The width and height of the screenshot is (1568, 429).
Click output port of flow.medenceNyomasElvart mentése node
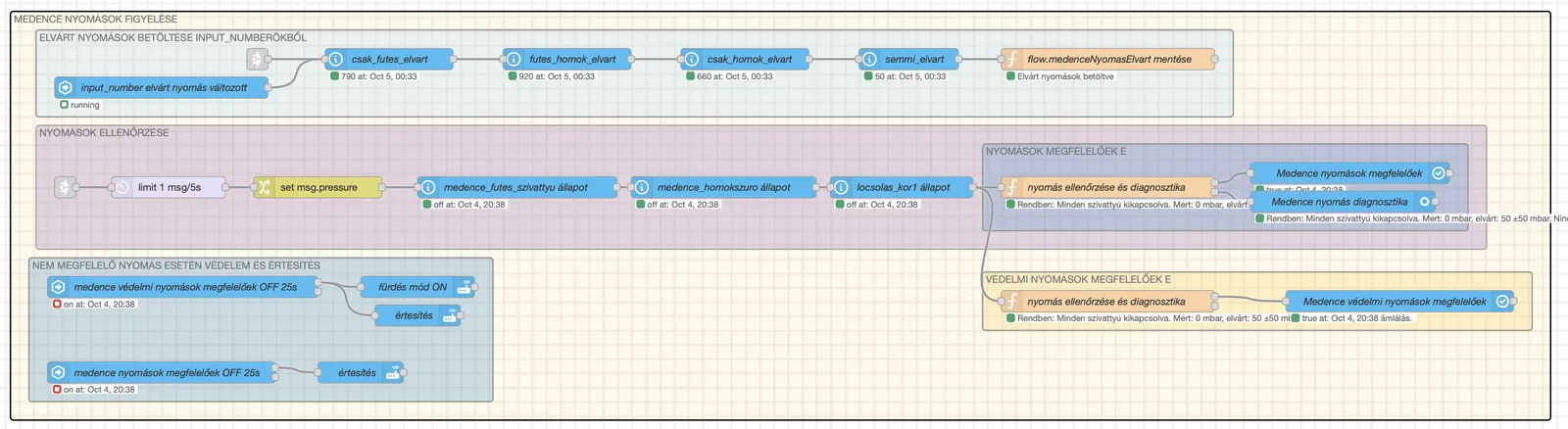point(1215,59)
